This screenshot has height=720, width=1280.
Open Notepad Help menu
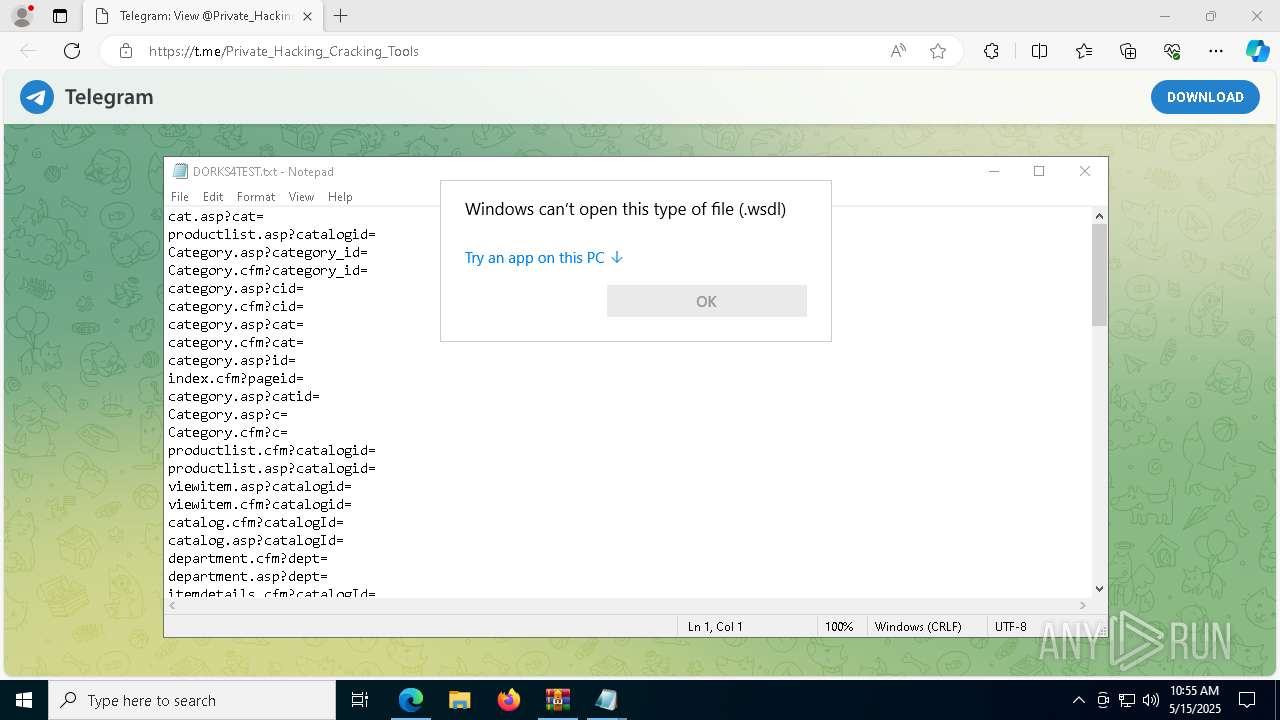(340, 197)
